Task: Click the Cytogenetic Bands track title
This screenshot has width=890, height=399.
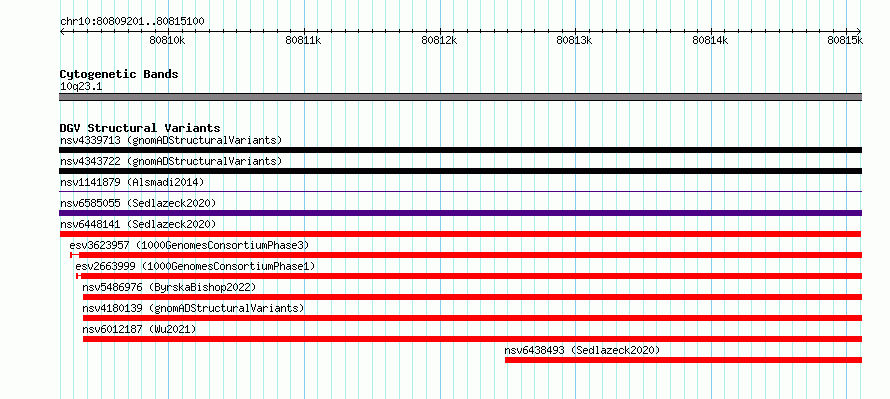Action: [119, 74]
